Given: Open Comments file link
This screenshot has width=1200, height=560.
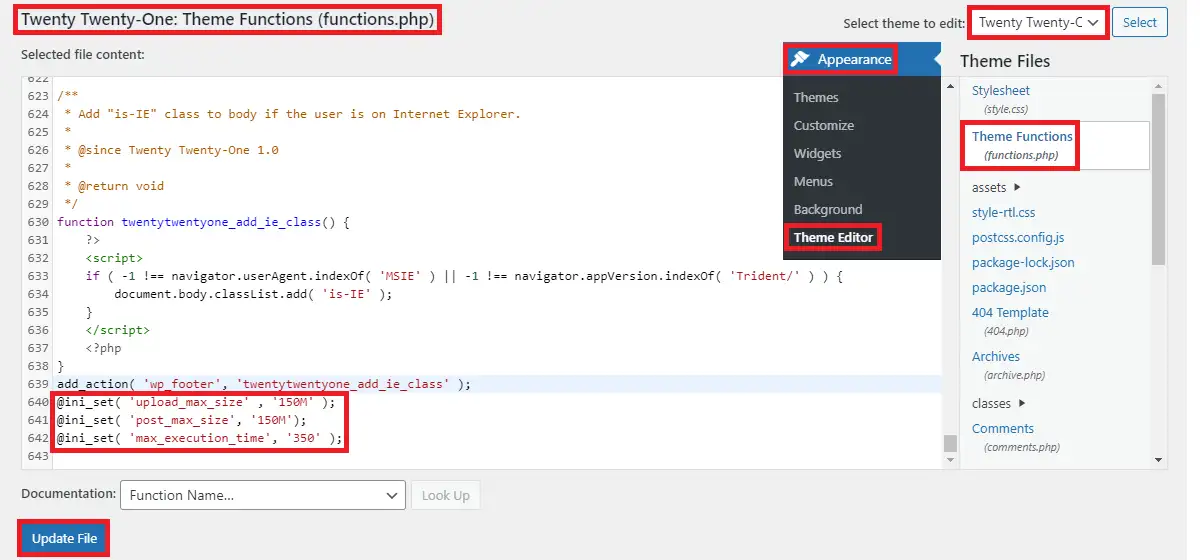Looking at the screenshot, I should click(1003, 428).
